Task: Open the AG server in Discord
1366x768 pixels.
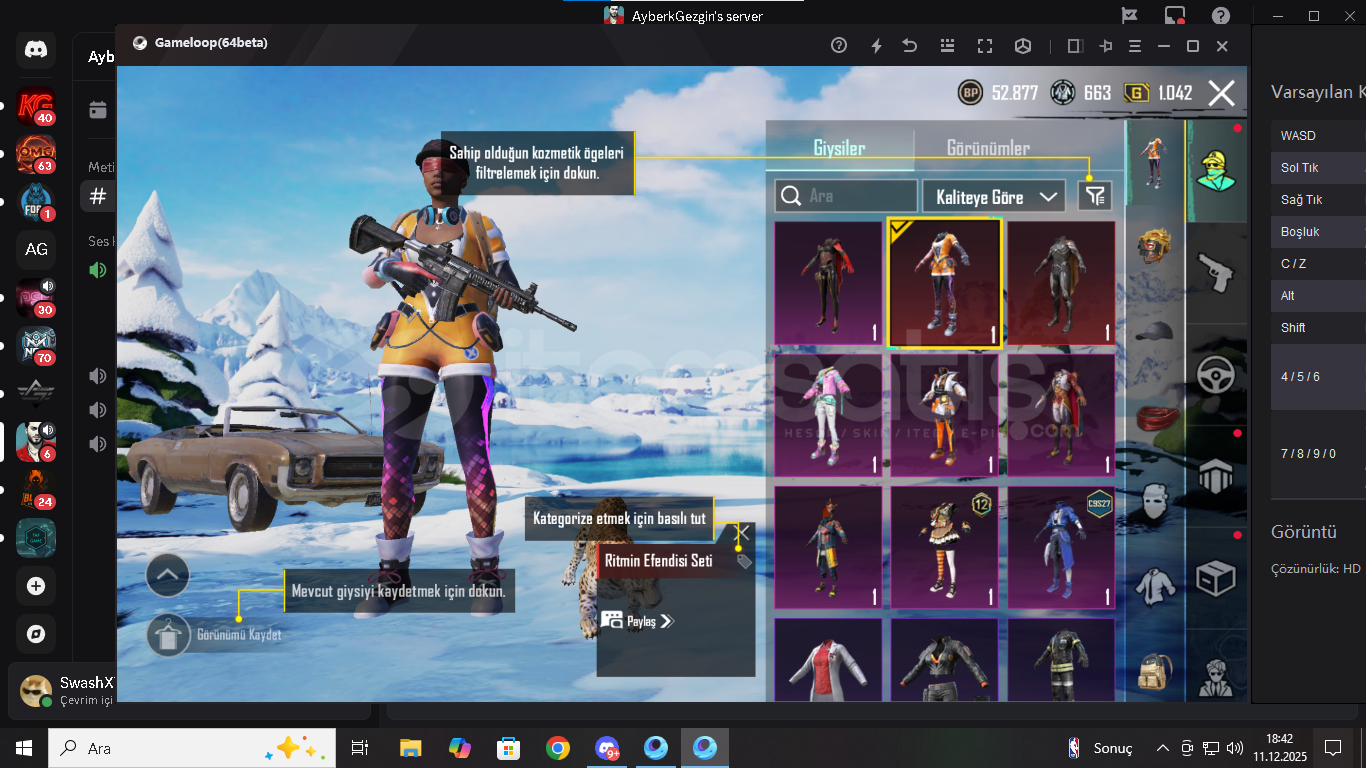Action: click(x=36, y=249)
